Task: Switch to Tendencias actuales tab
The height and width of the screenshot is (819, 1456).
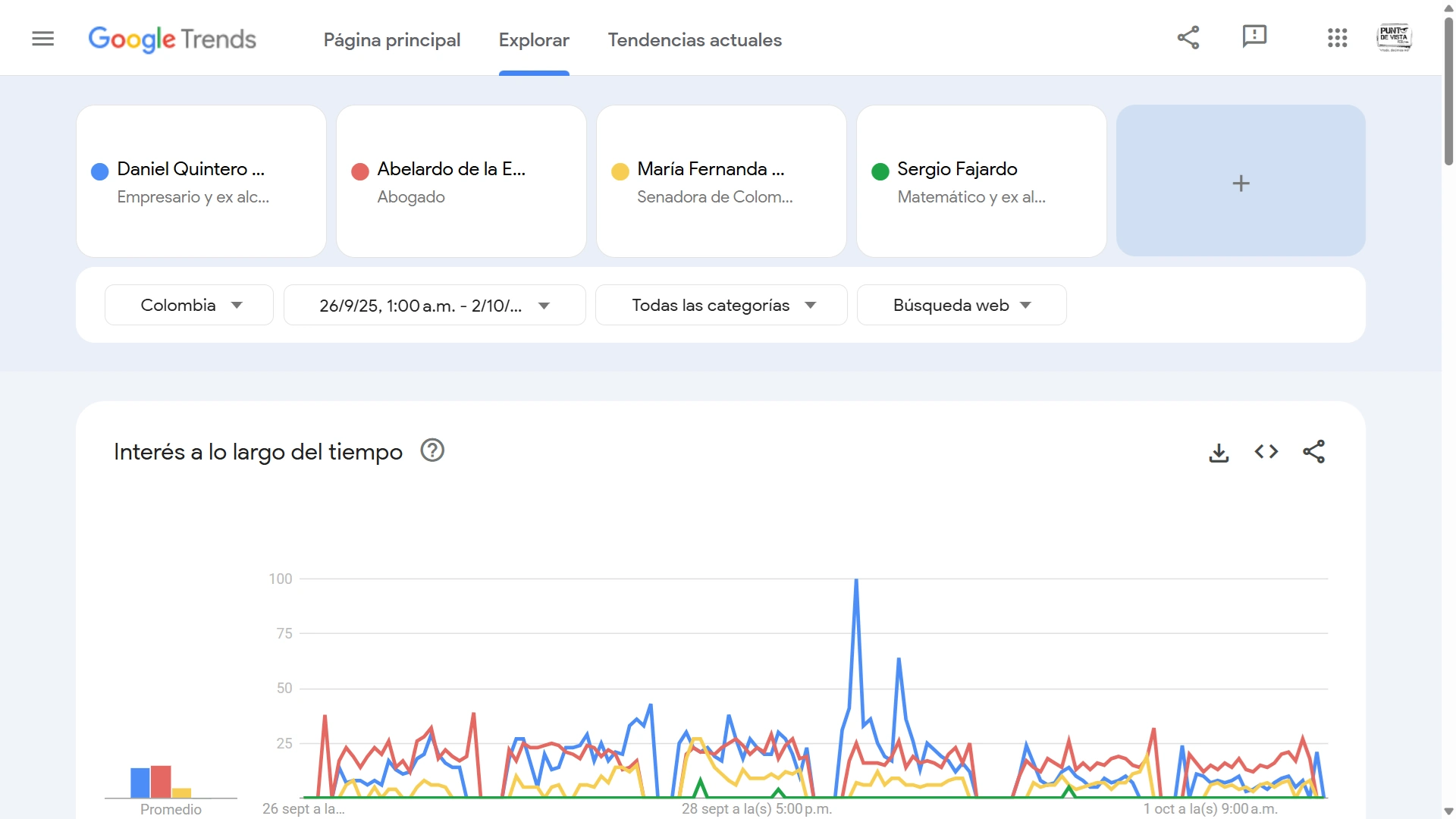Action: click(x=695, y=40)
